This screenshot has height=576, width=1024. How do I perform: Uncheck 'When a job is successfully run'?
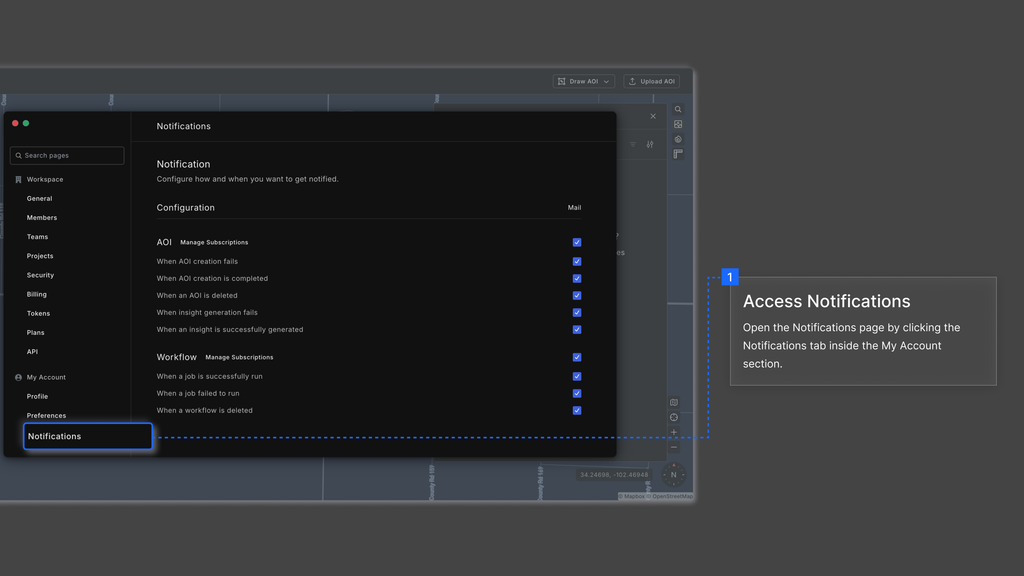577,376
